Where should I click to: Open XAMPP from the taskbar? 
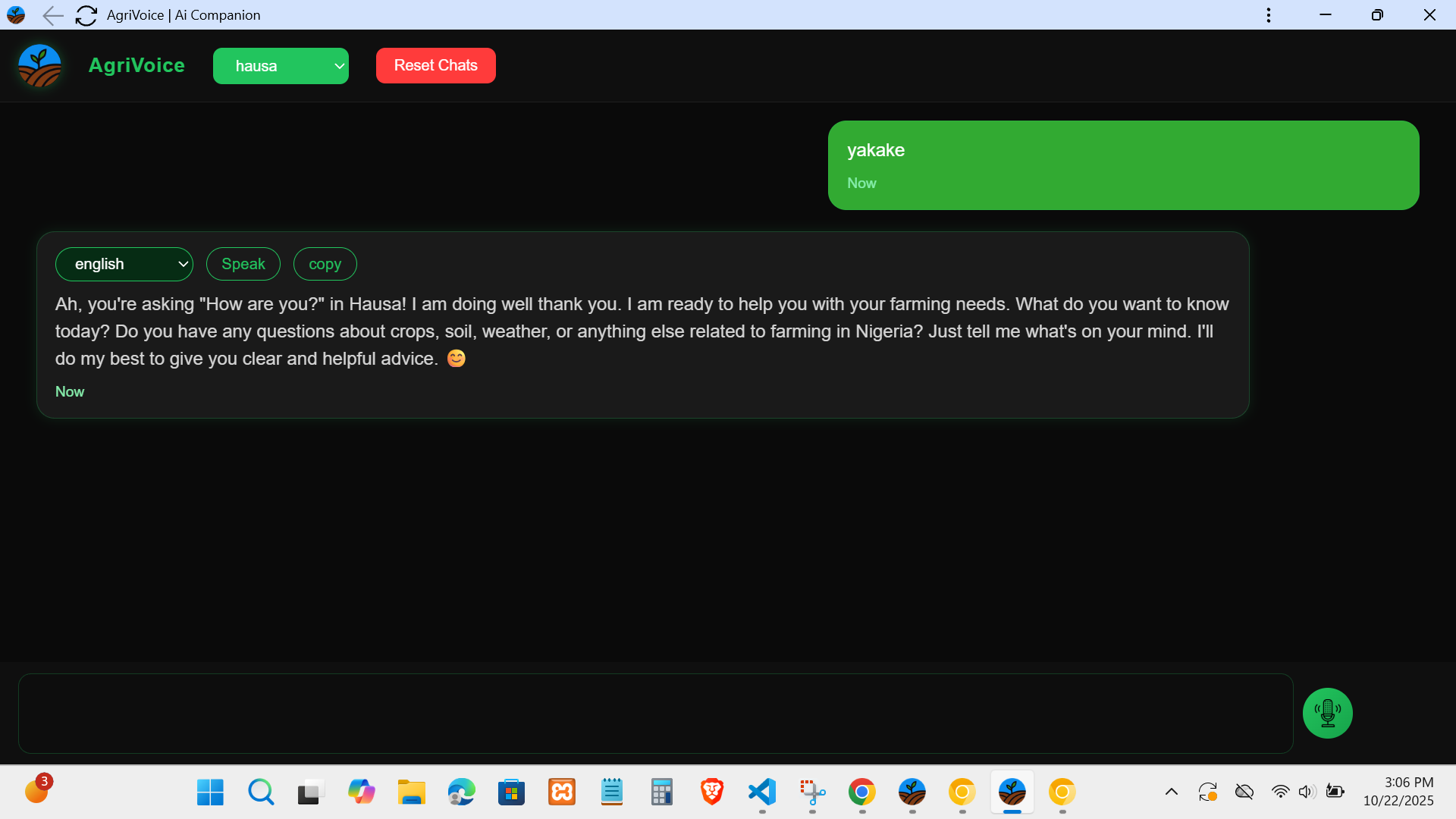click(x=562, y=792)
